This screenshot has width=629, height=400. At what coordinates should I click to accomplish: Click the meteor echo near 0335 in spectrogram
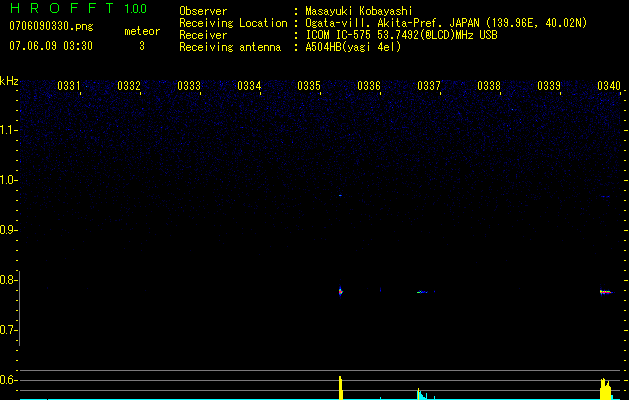click(341, 291)
